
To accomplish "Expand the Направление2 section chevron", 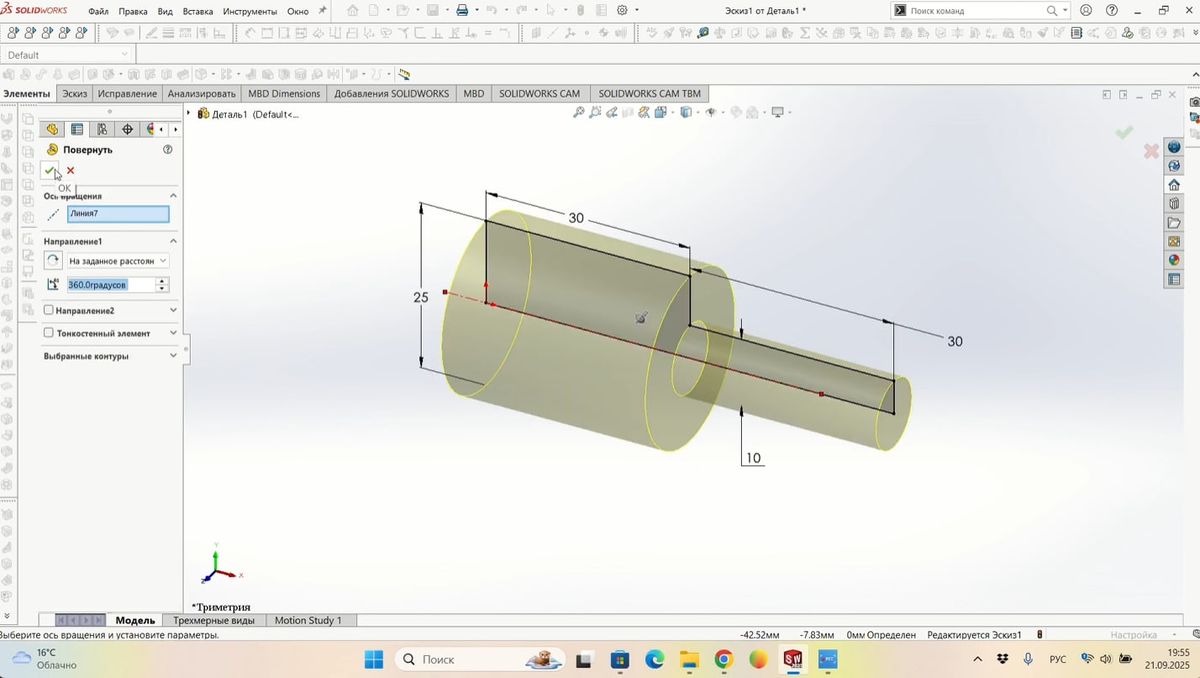I will (173, 310).
